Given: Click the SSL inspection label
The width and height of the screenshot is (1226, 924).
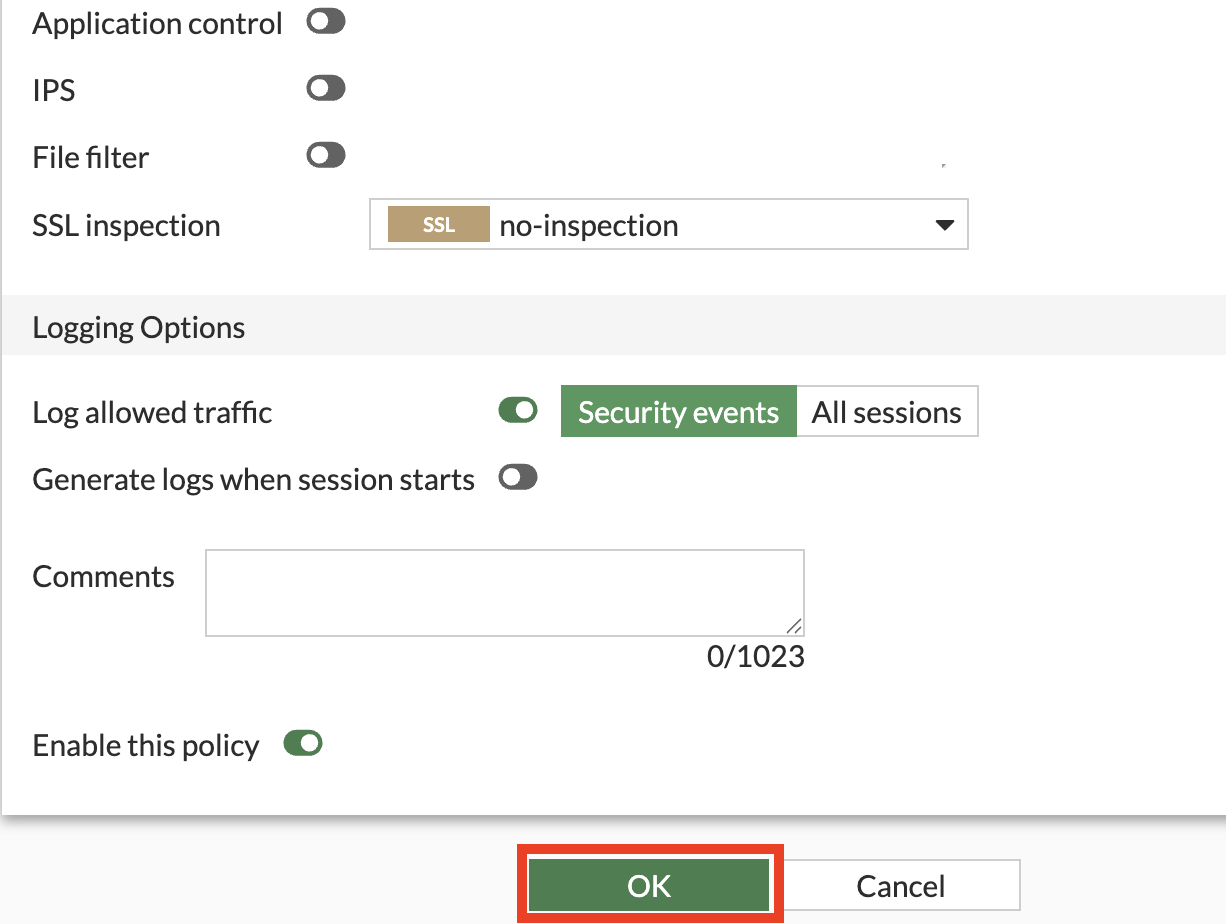Looking at the screenshot, I should point(126,226).
